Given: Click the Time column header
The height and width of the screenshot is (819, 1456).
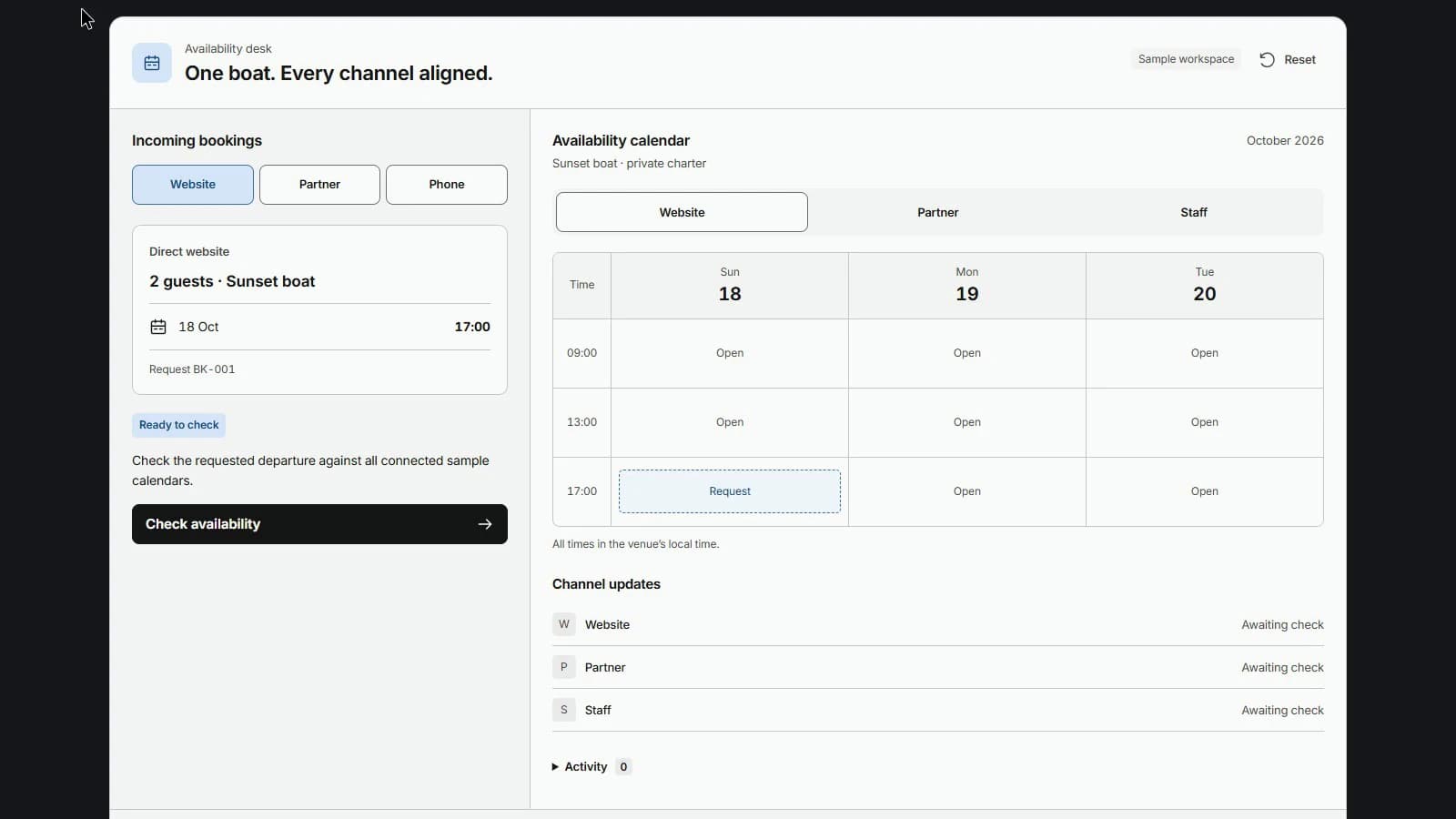Looking at the screenshot, I should pos(582,286).
